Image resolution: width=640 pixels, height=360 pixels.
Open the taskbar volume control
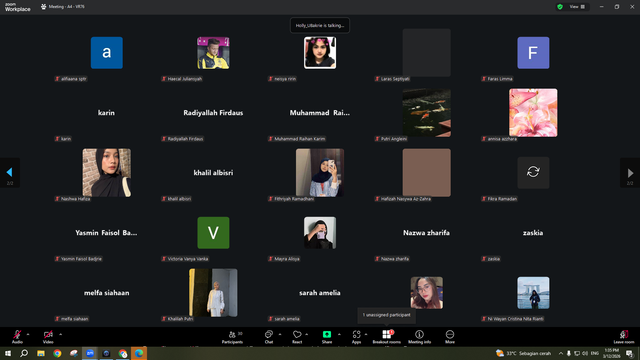pyautogui.click(x=585, y=353)
